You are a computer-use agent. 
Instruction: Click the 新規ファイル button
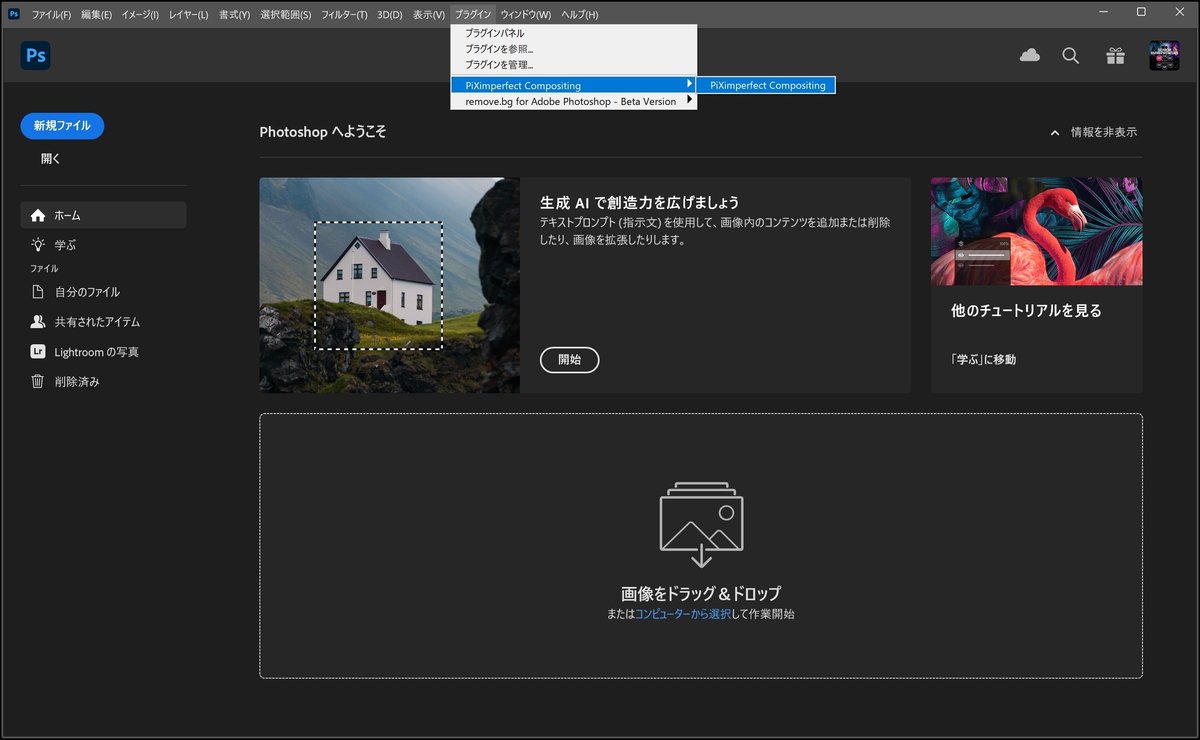[x=62, y=126]
